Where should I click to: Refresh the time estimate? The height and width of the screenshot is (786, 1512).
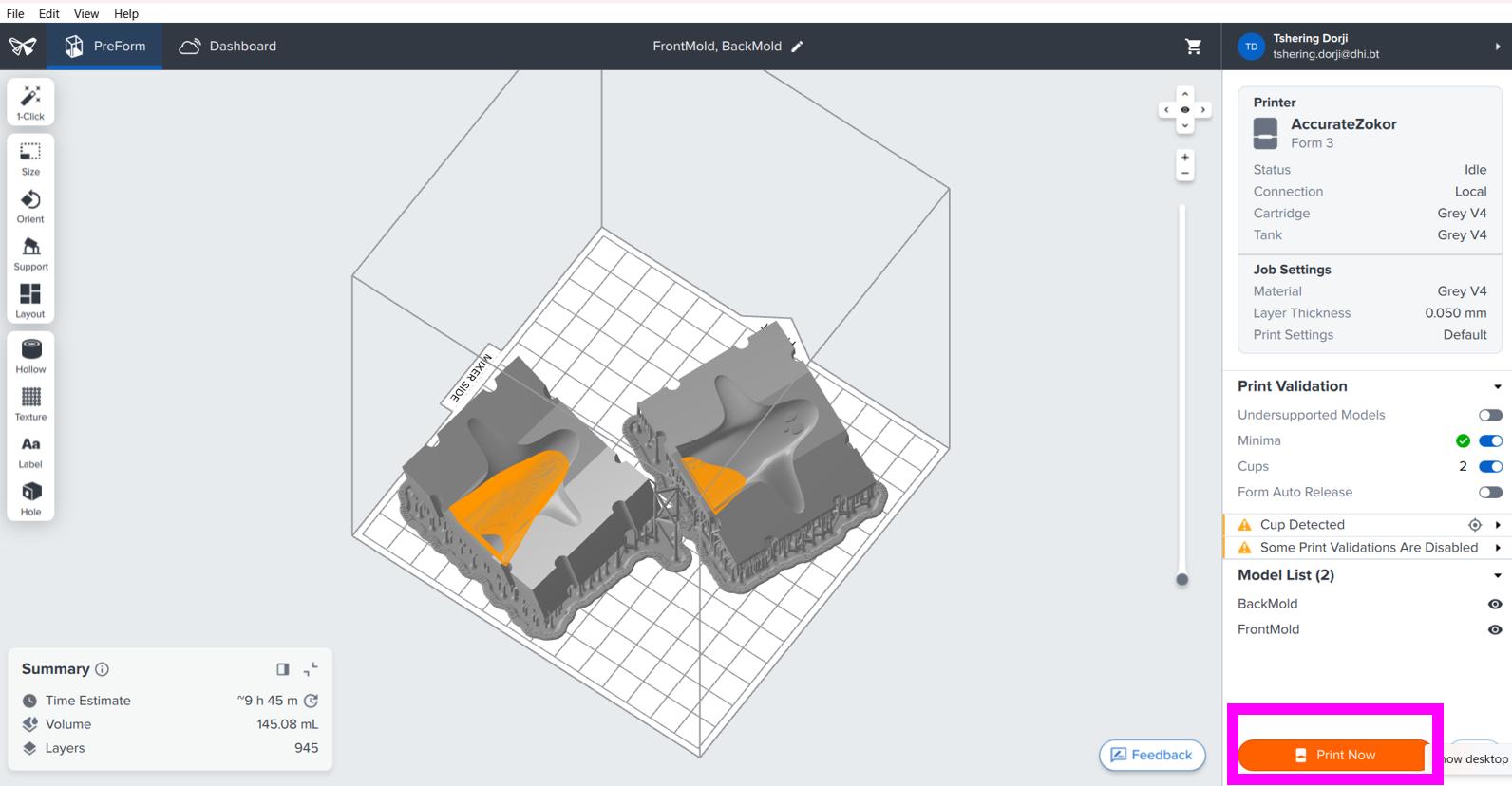pyautogui.click(x=311, y=701)
